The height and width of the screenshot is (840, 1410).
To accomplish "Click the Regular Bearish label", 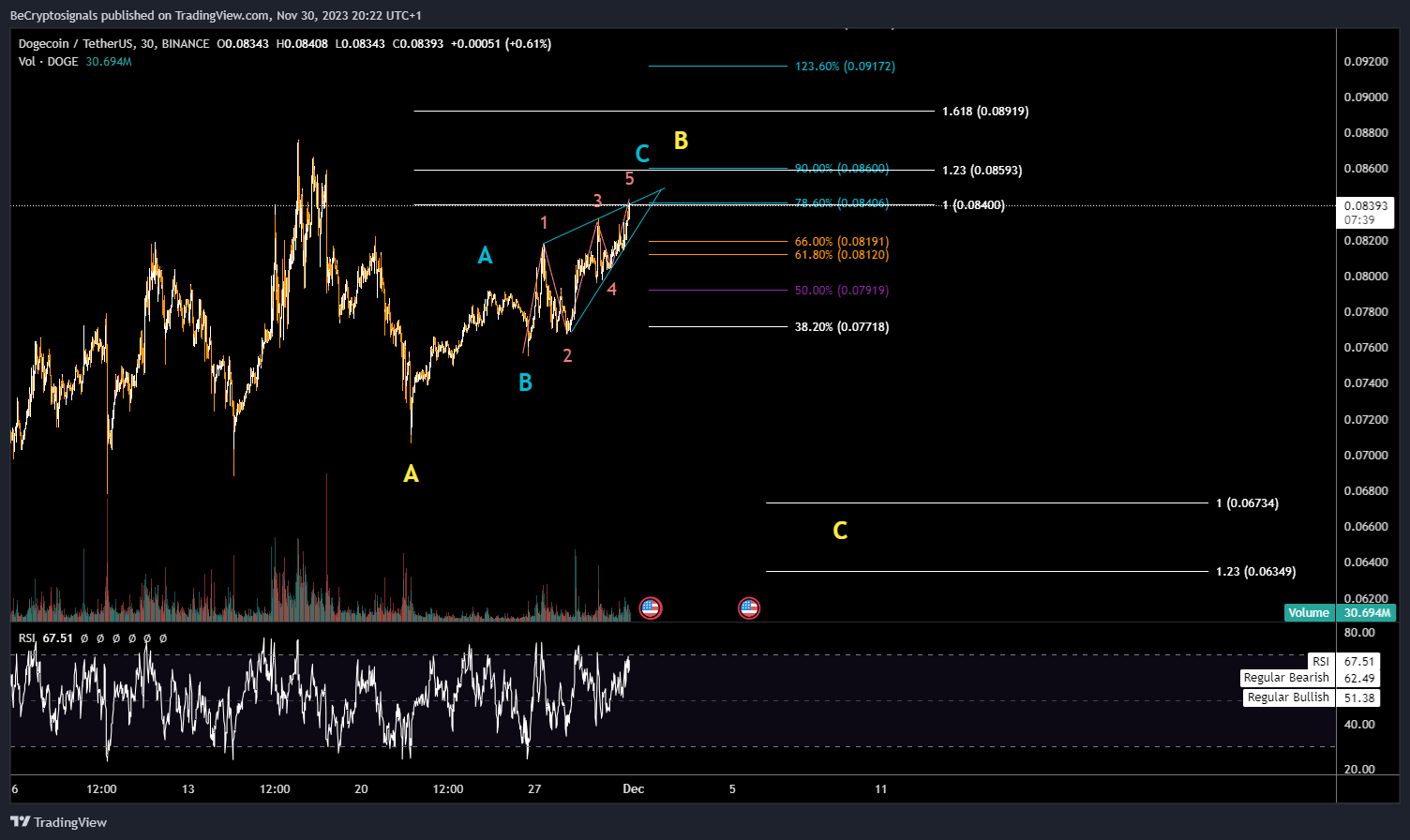I will [1286, 678].
